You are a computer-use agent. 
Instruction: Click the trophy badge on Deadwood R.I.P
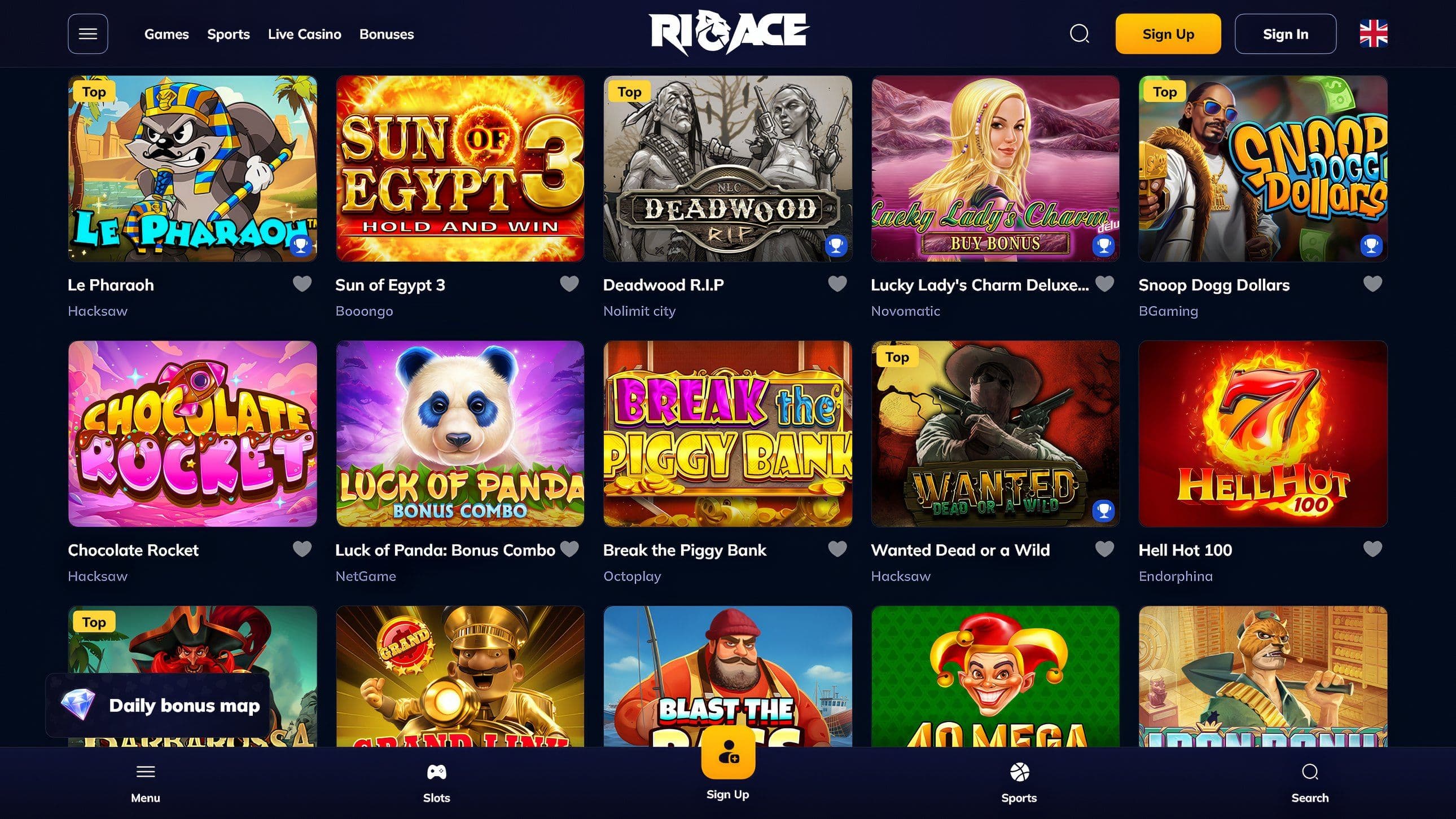(836, 246)
